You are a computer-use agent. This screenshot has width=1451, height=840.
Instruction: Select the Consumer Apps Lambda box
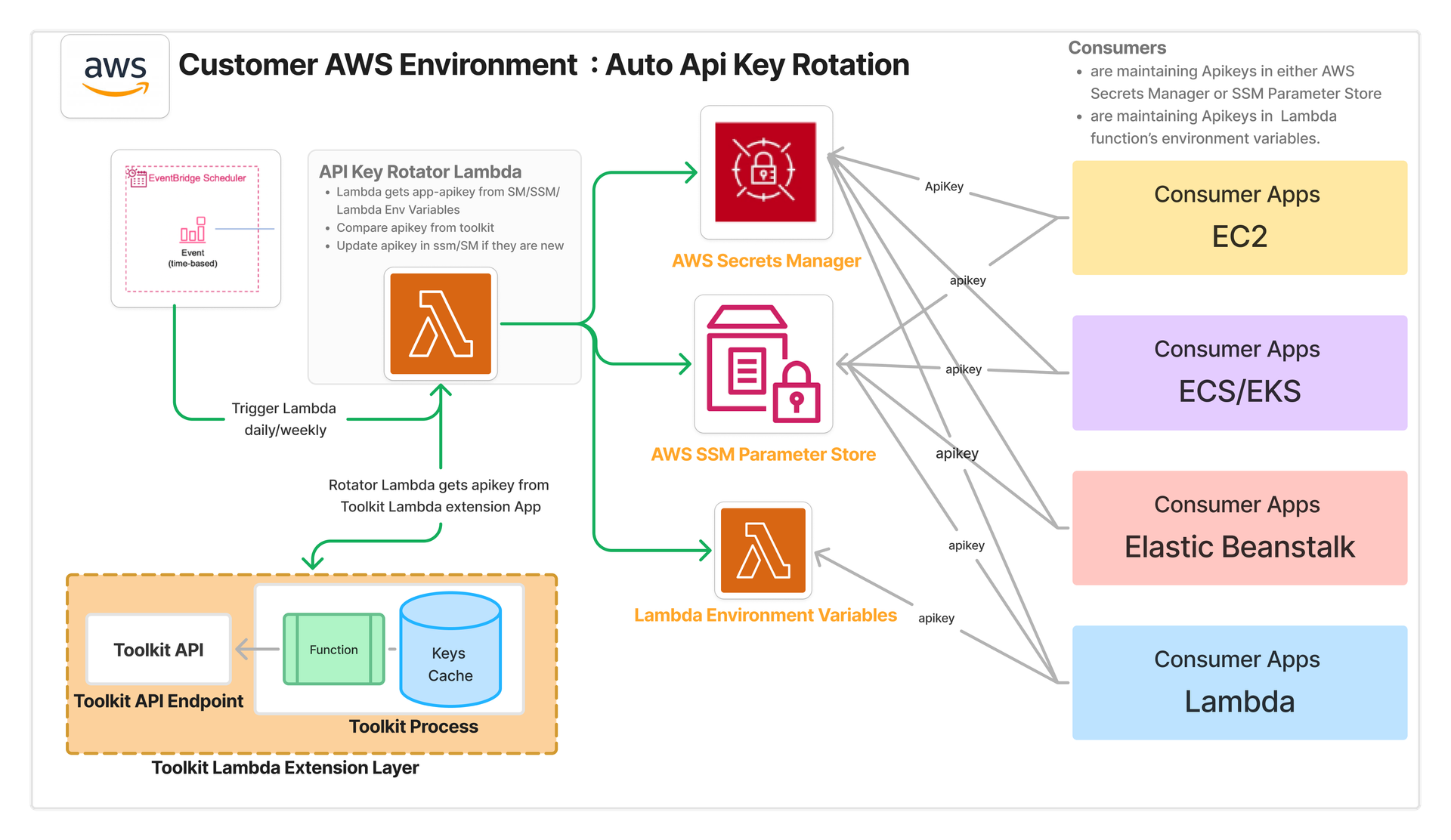(x=1239, y=683)
